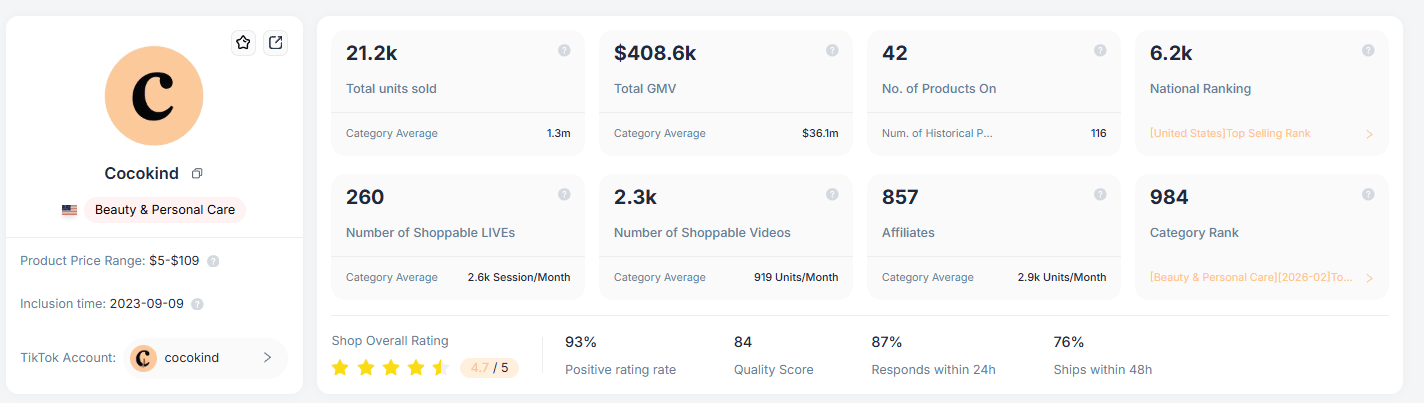Click the 87% responds within 24h

pos(887,342)
